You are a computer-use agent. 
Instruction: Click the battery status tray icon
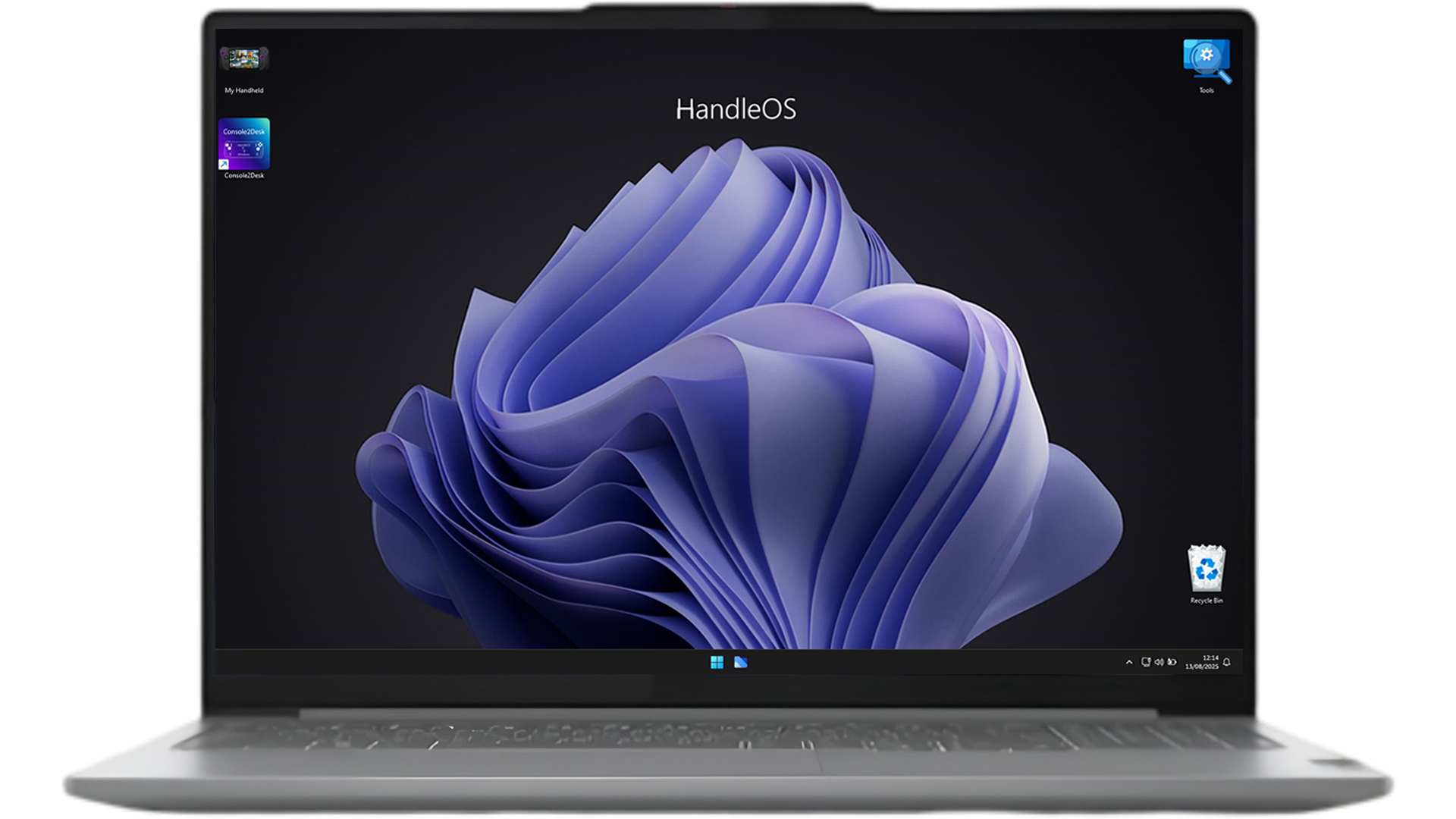point(1172,662)
